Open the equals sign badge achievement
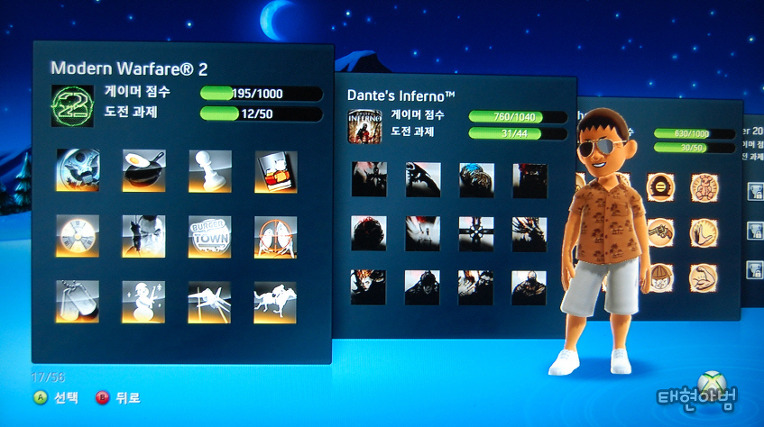This screenshot has height=427, width=764. coord(661,187)
